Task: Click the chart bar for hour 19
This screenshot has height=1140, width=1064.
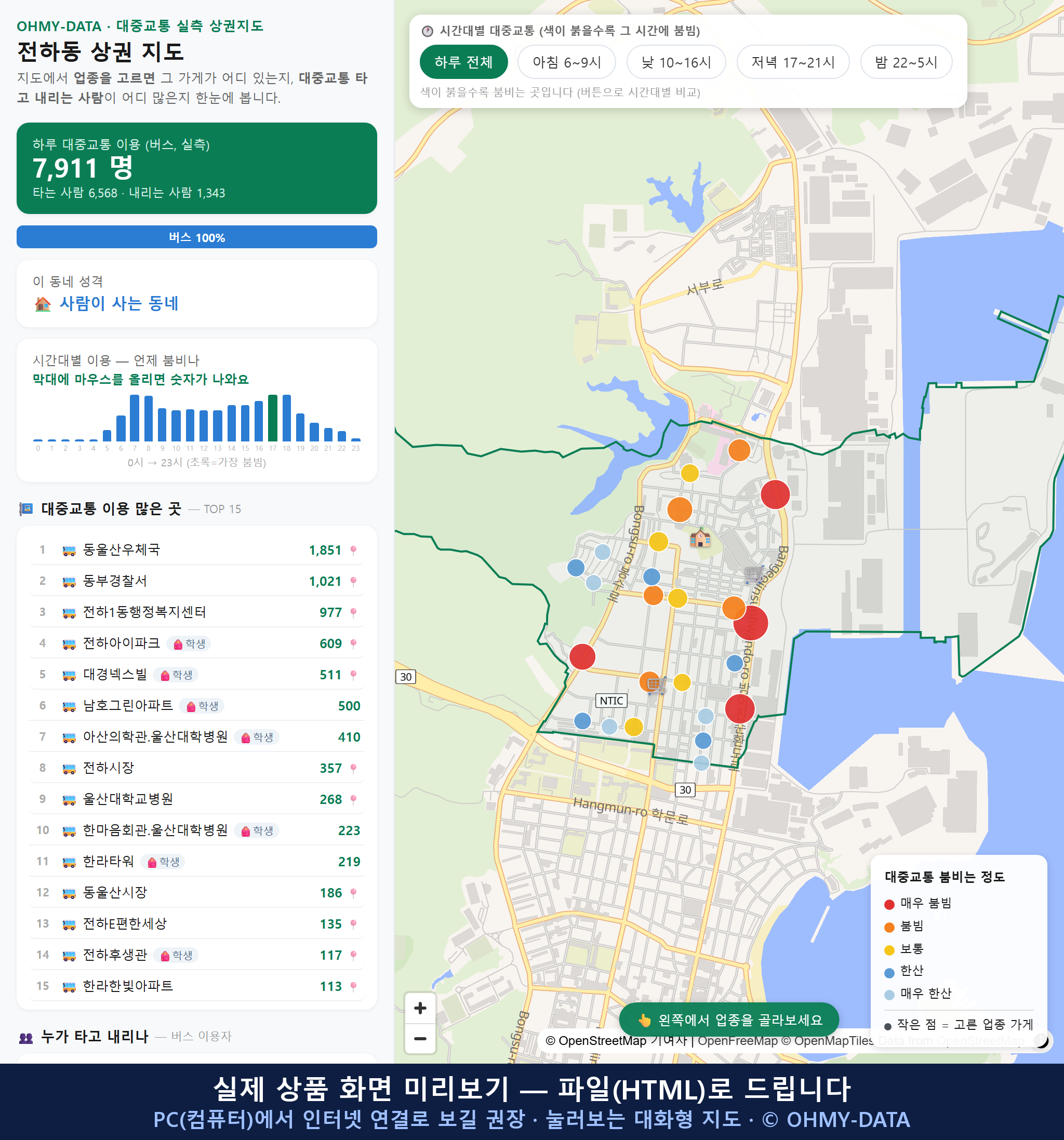Action: pos(300,426)
